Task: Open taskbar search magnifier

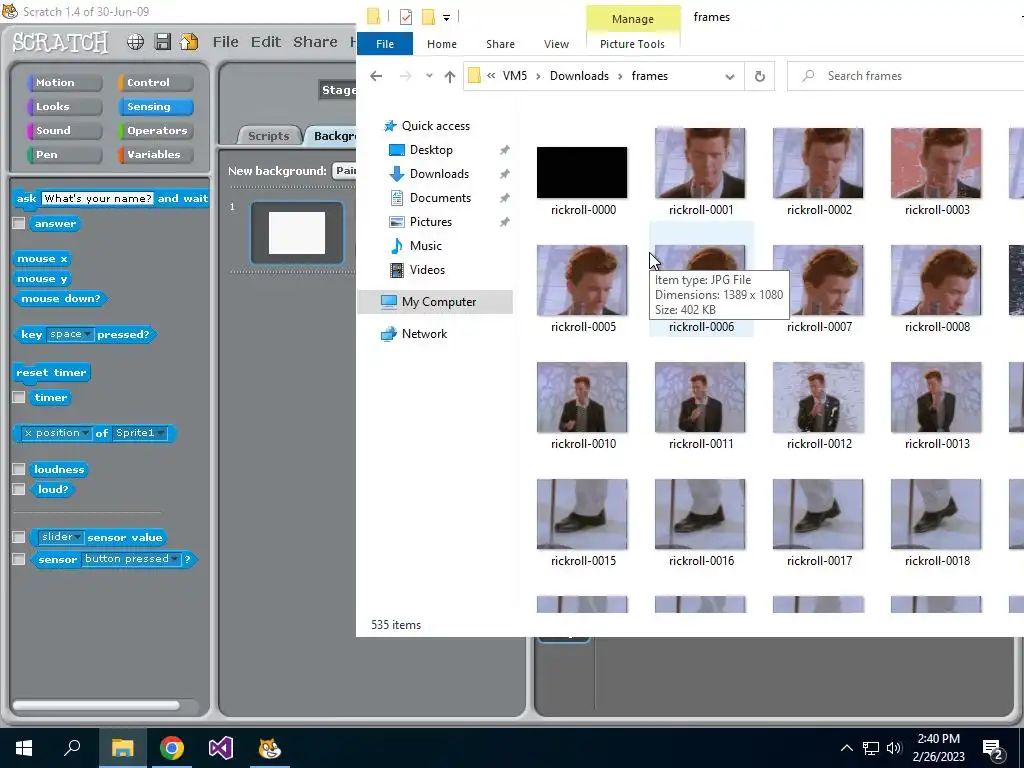Action: [72, 748]
